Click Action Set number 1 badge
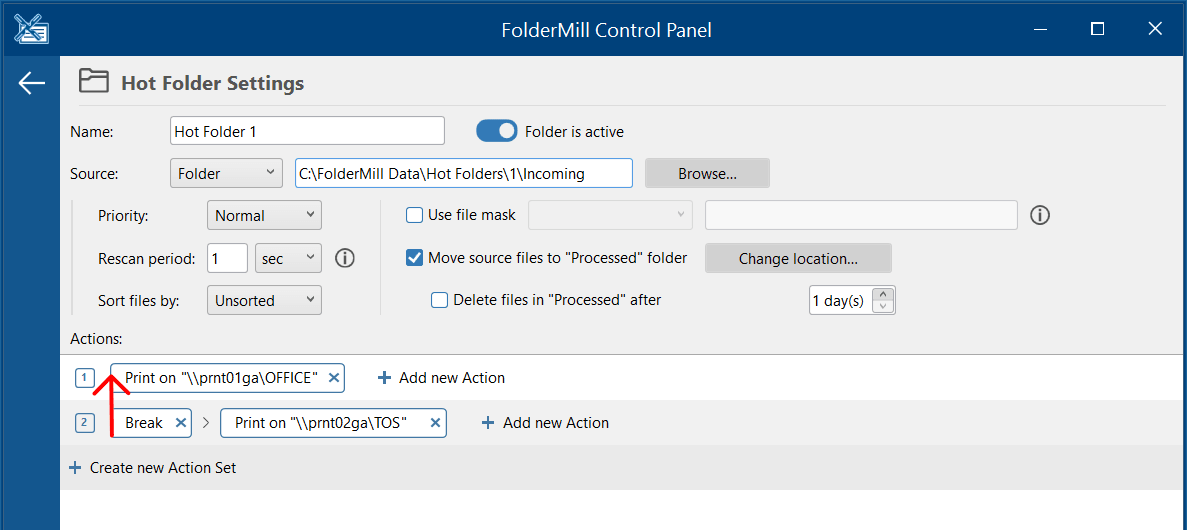The height and width of the screenshot is (530, 1187). pos(85,377)
